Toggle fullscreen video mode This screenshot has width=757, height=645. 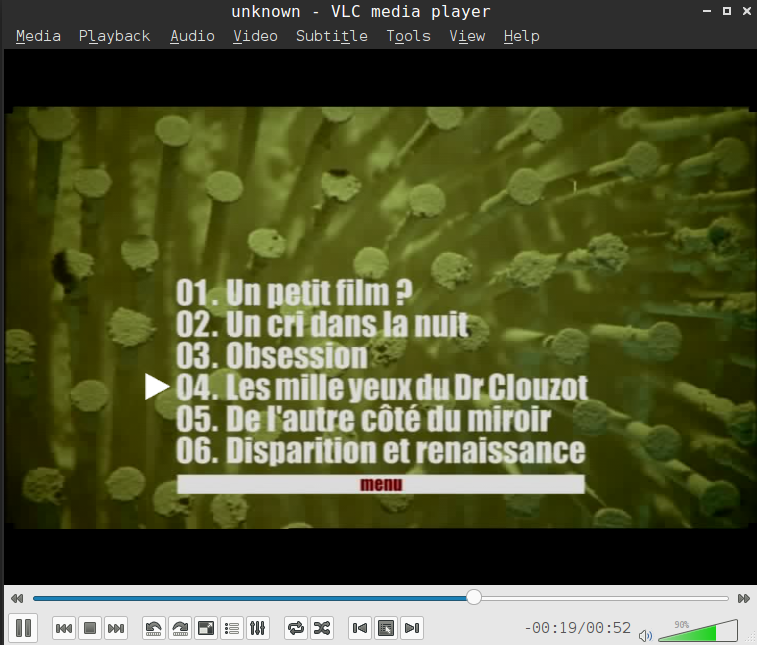(206, 628)
